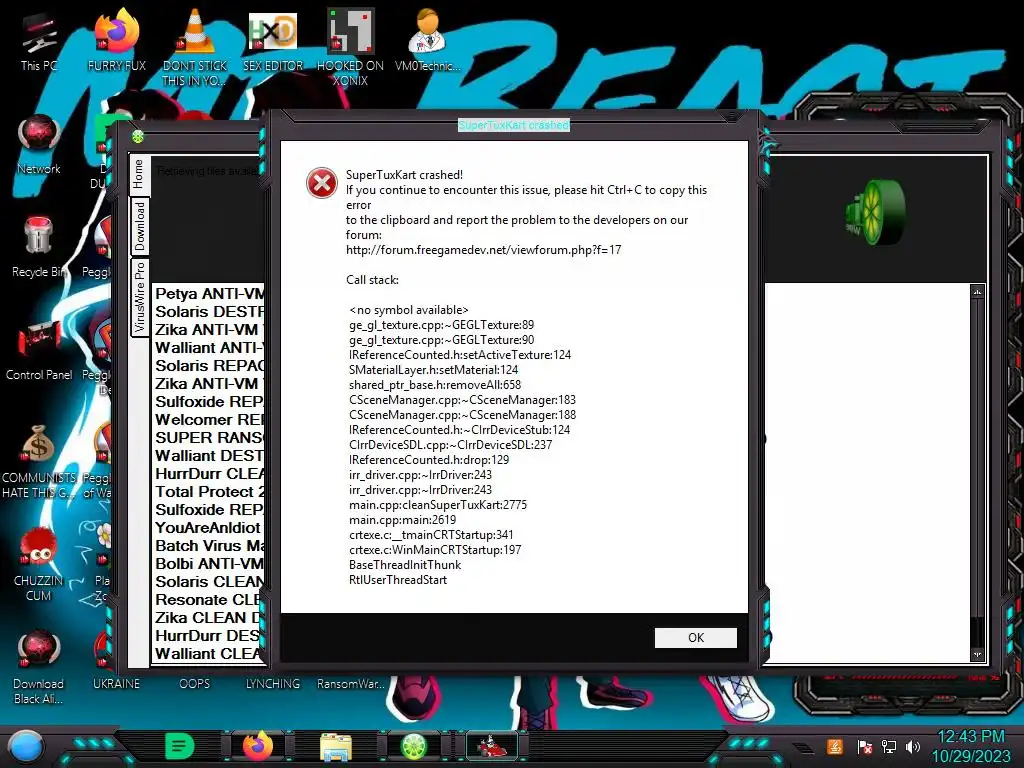Open File Explorer from the taskbar

336,746
